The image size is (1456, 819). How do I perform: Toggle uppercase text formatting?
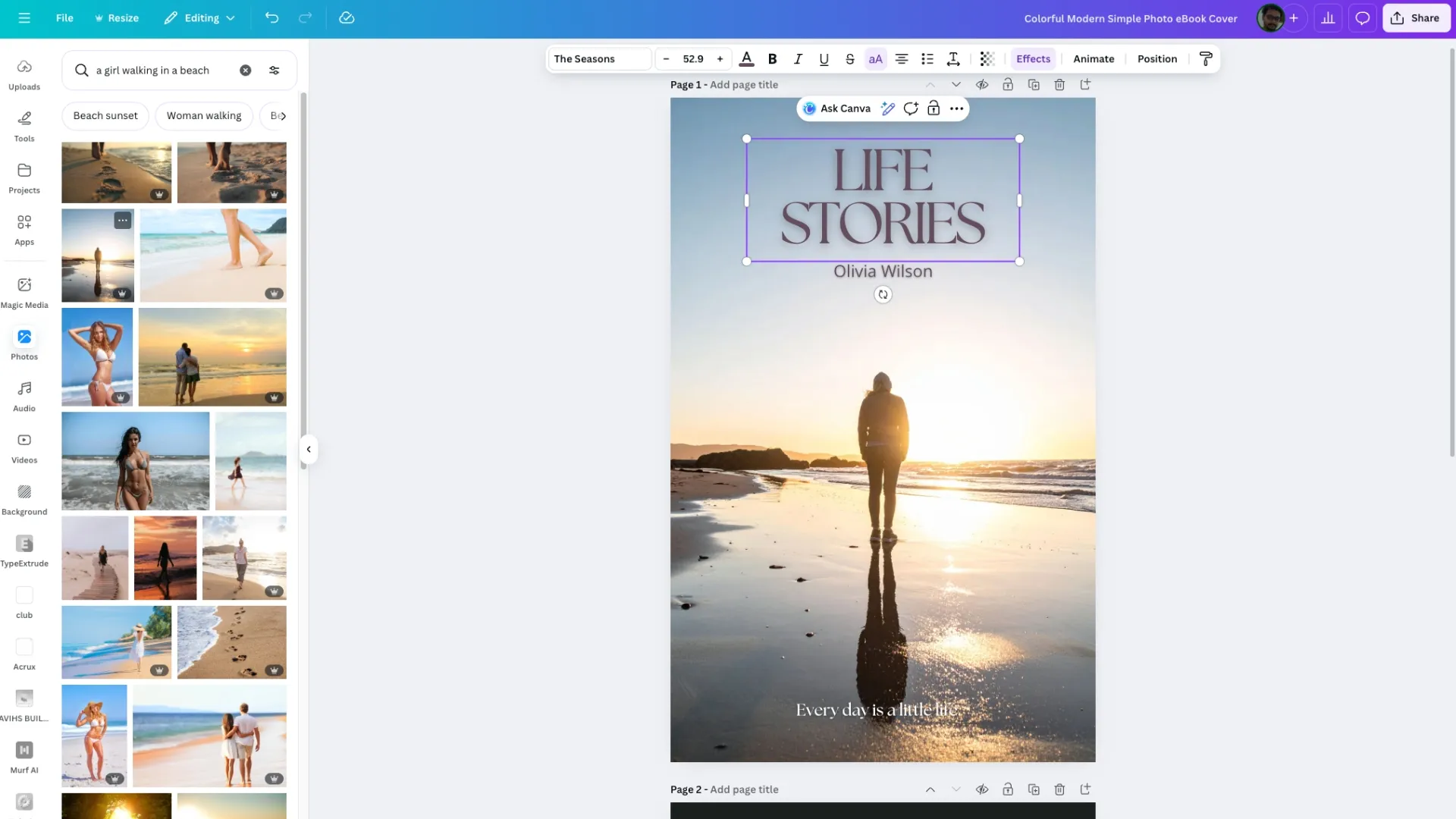tap(875, 59)
